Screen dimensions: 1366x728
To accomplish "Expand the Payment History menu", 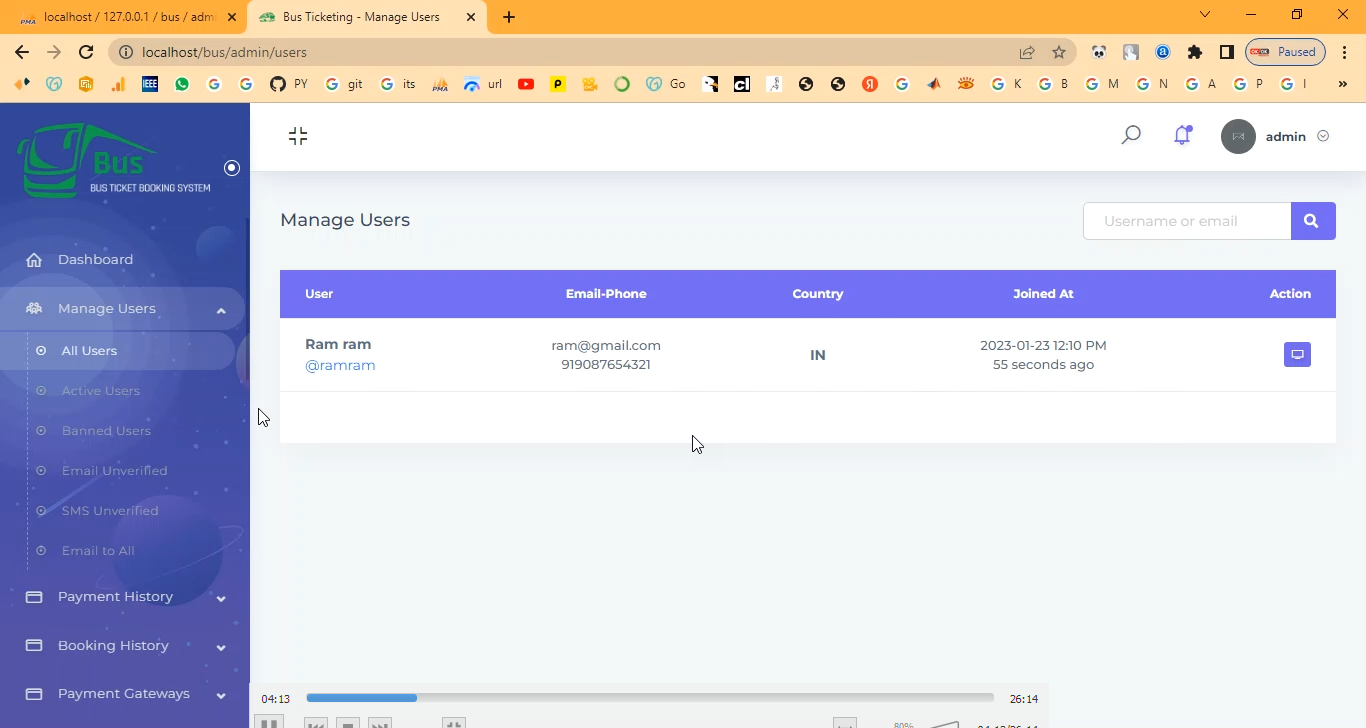I will pos(221,598).
